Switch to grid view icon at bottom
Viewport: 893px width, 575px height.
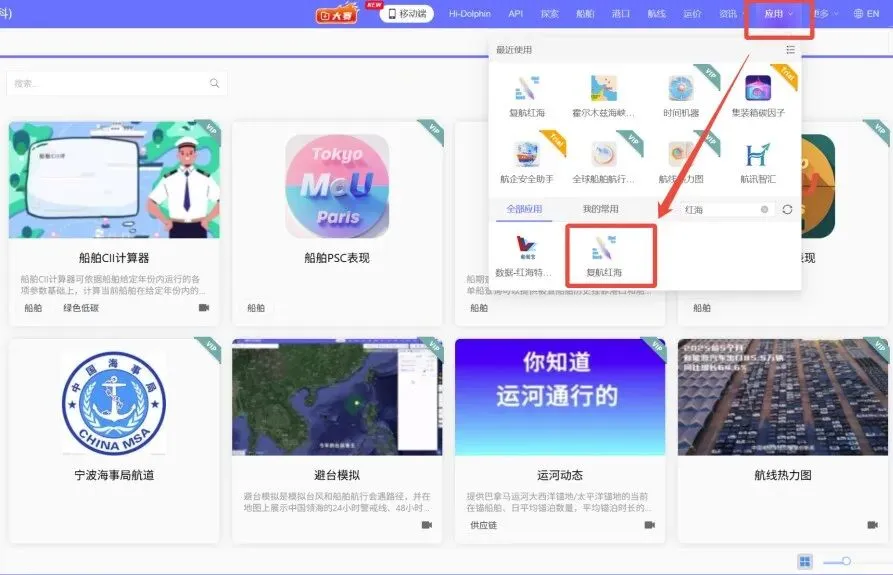[x=805, y=561]
